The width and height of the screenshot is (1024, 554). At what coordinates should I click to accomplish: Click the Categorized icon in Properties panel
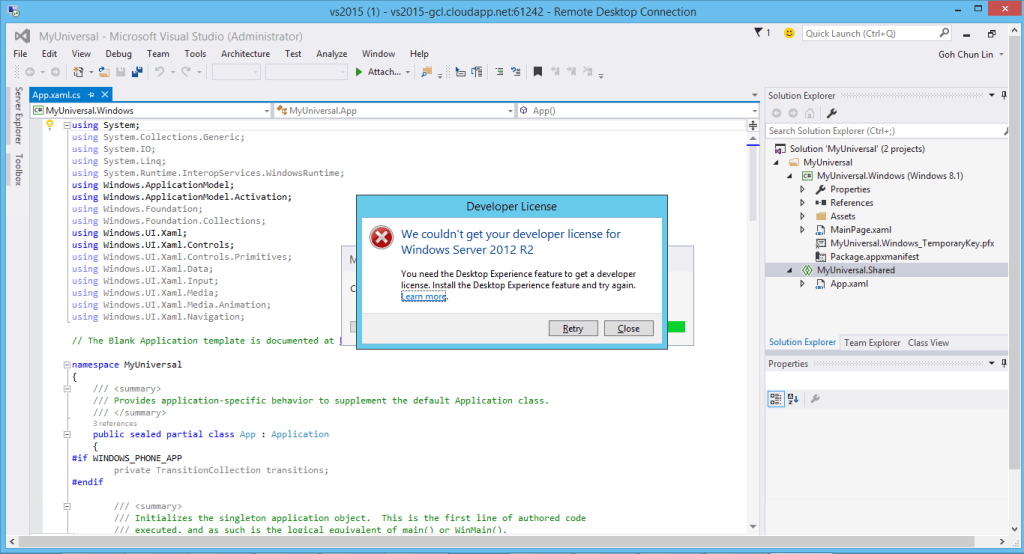click(x=776, y=399)
